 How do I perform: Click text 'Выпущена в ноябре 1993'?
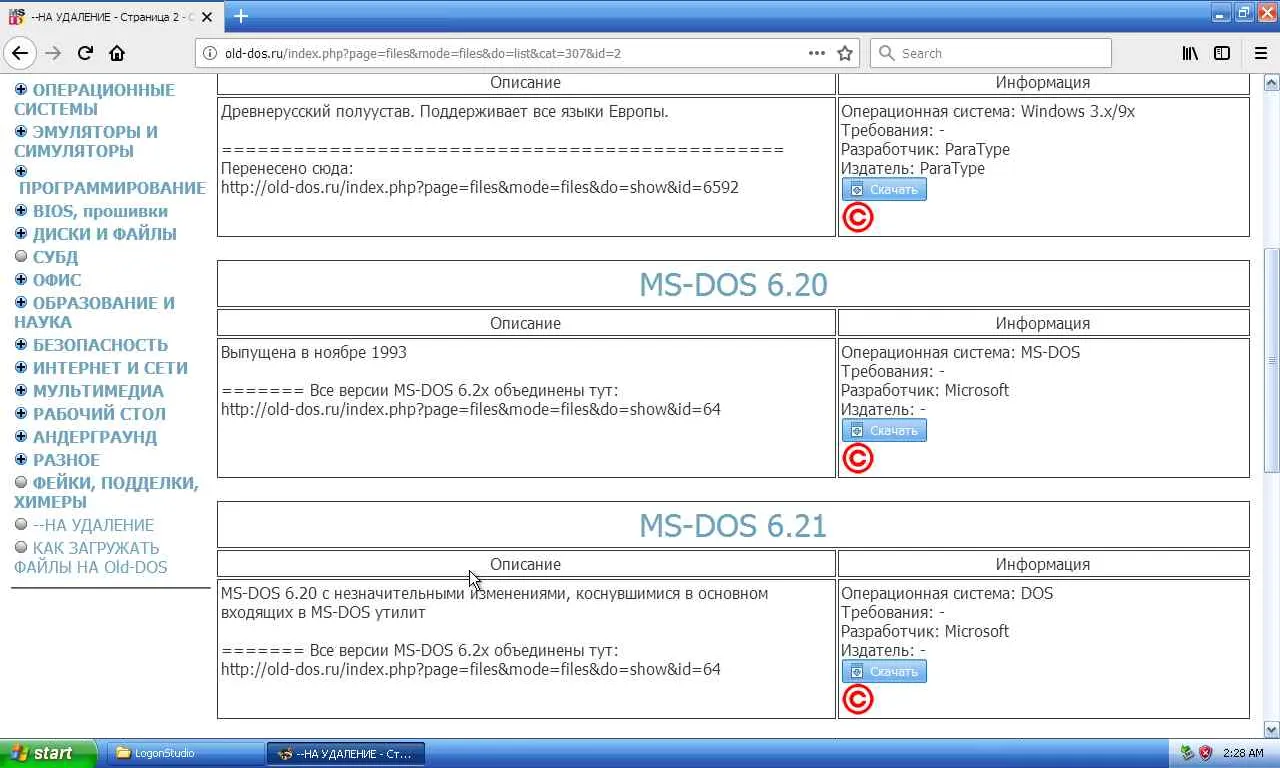point(314,352)
